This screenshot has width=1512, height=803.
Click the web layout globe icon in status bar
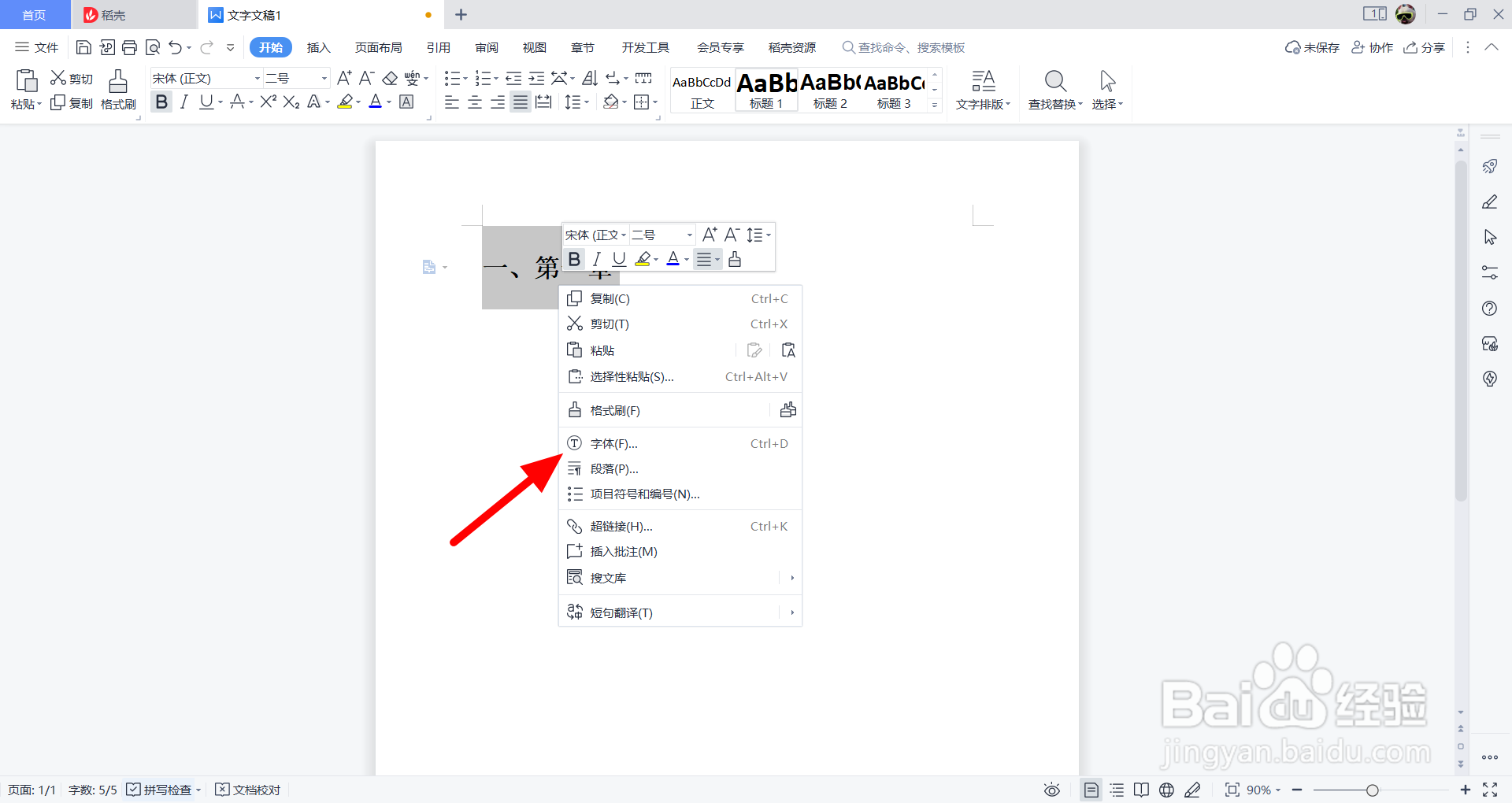pos(1167,790)
